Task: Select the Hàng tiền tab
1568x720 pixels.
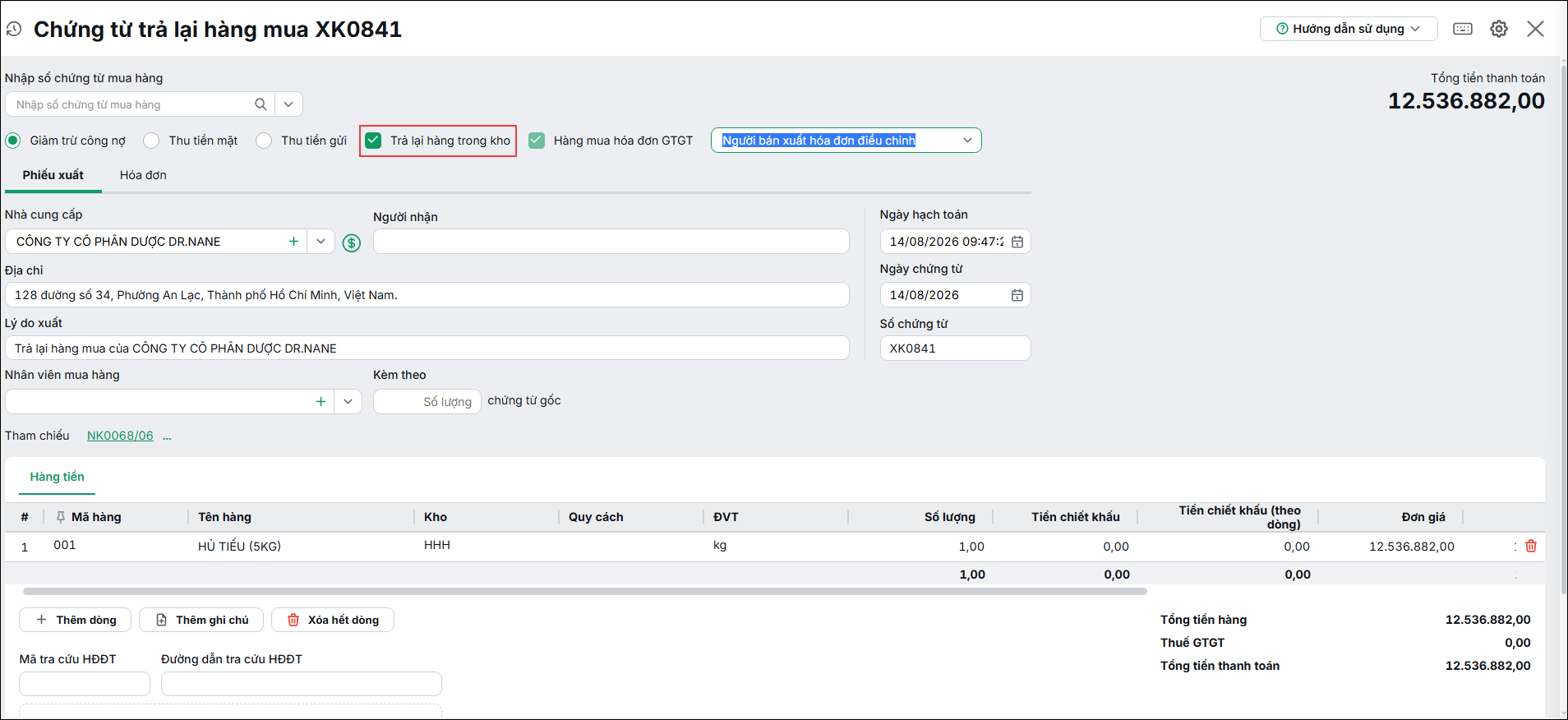Action: pos(58,477)
